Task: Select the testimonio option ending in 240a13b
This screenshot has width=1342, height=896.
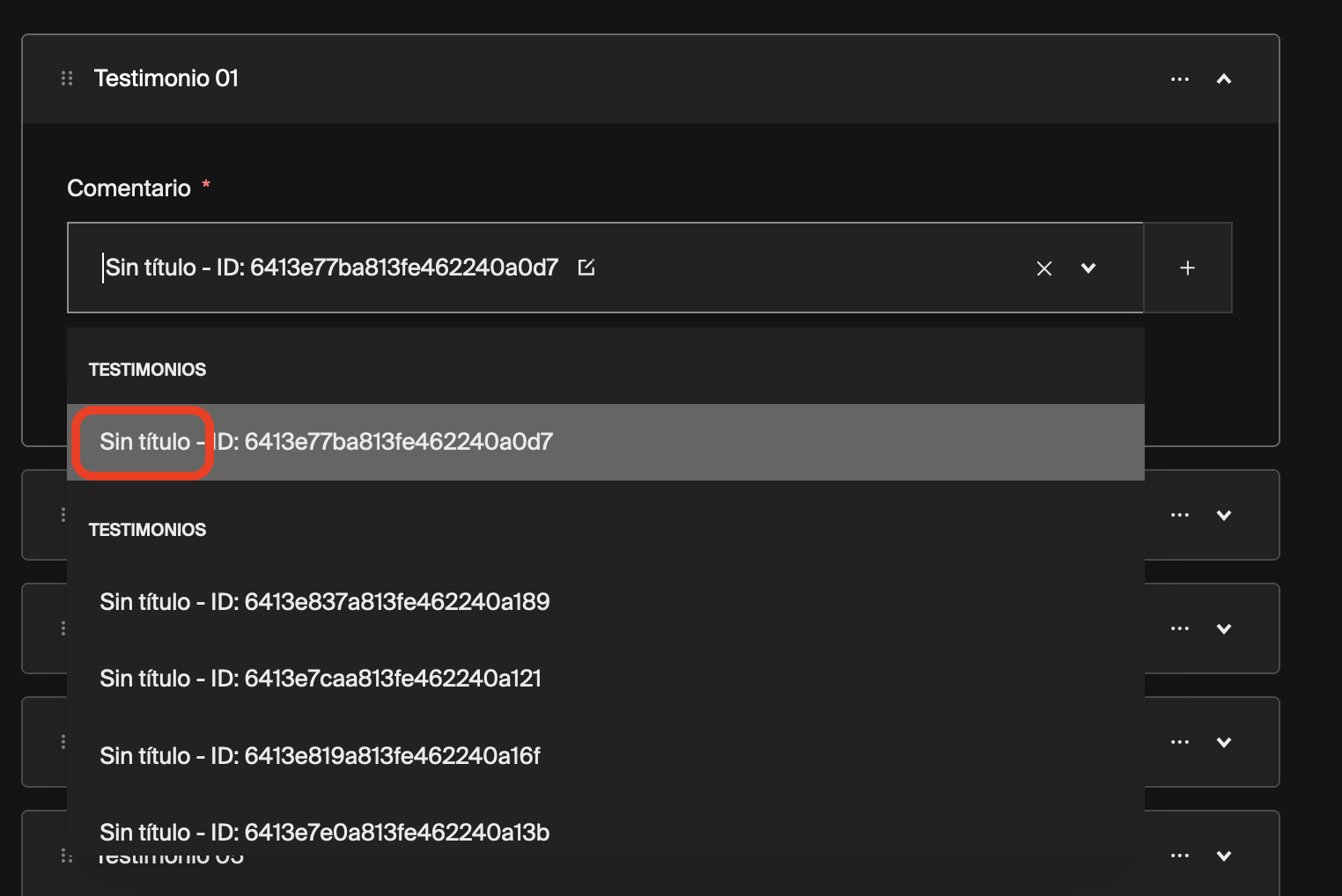Action: (323, 832)
